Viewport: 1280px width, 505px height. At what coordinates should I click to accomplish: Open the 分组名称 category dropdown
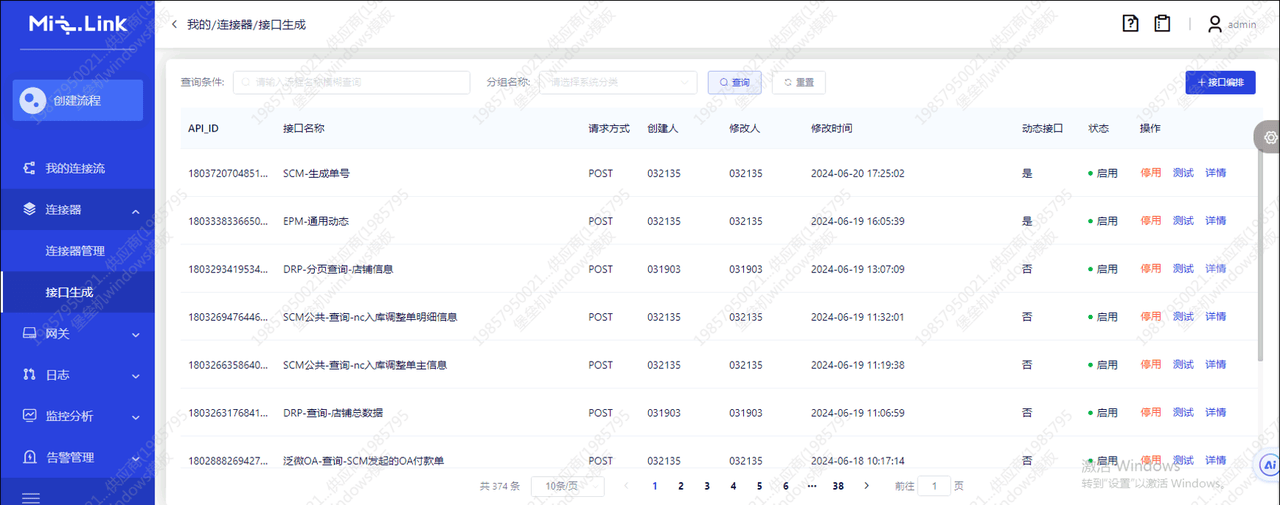click(618, 82)
